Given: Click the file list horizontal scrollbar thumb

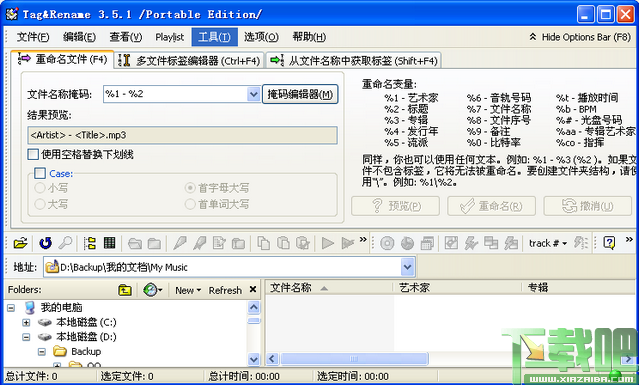Looking at the screenshot, I should [354, 359].
